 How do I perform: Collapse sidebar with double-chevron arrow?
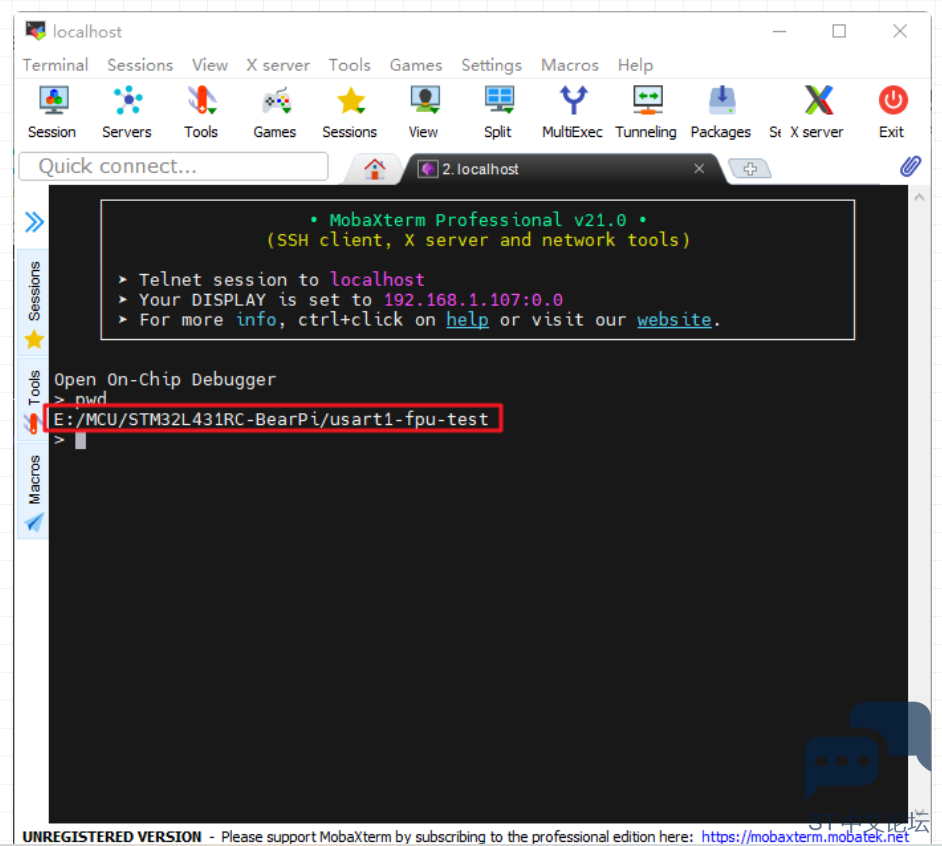[x=34, y=222]
